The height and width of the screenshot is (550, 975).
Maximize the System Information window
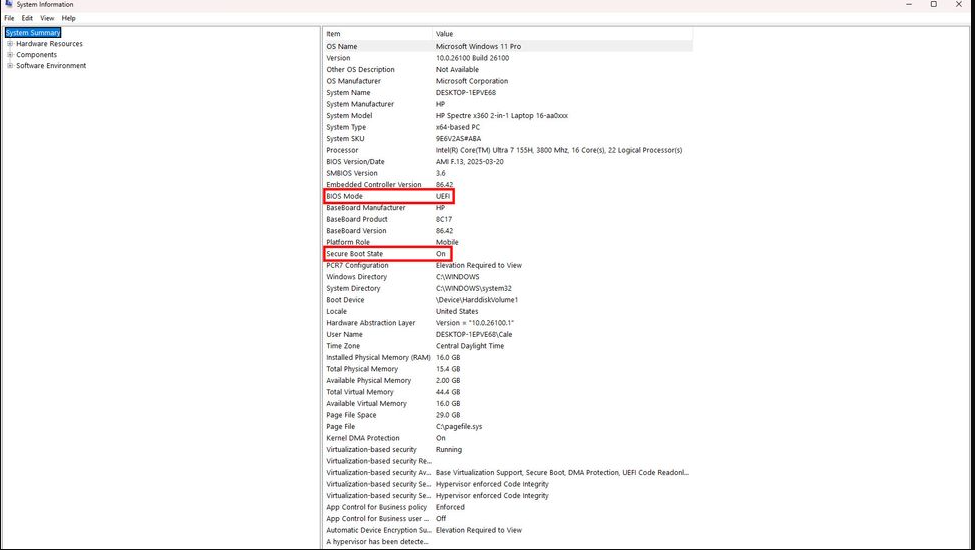tap(934, 5)
